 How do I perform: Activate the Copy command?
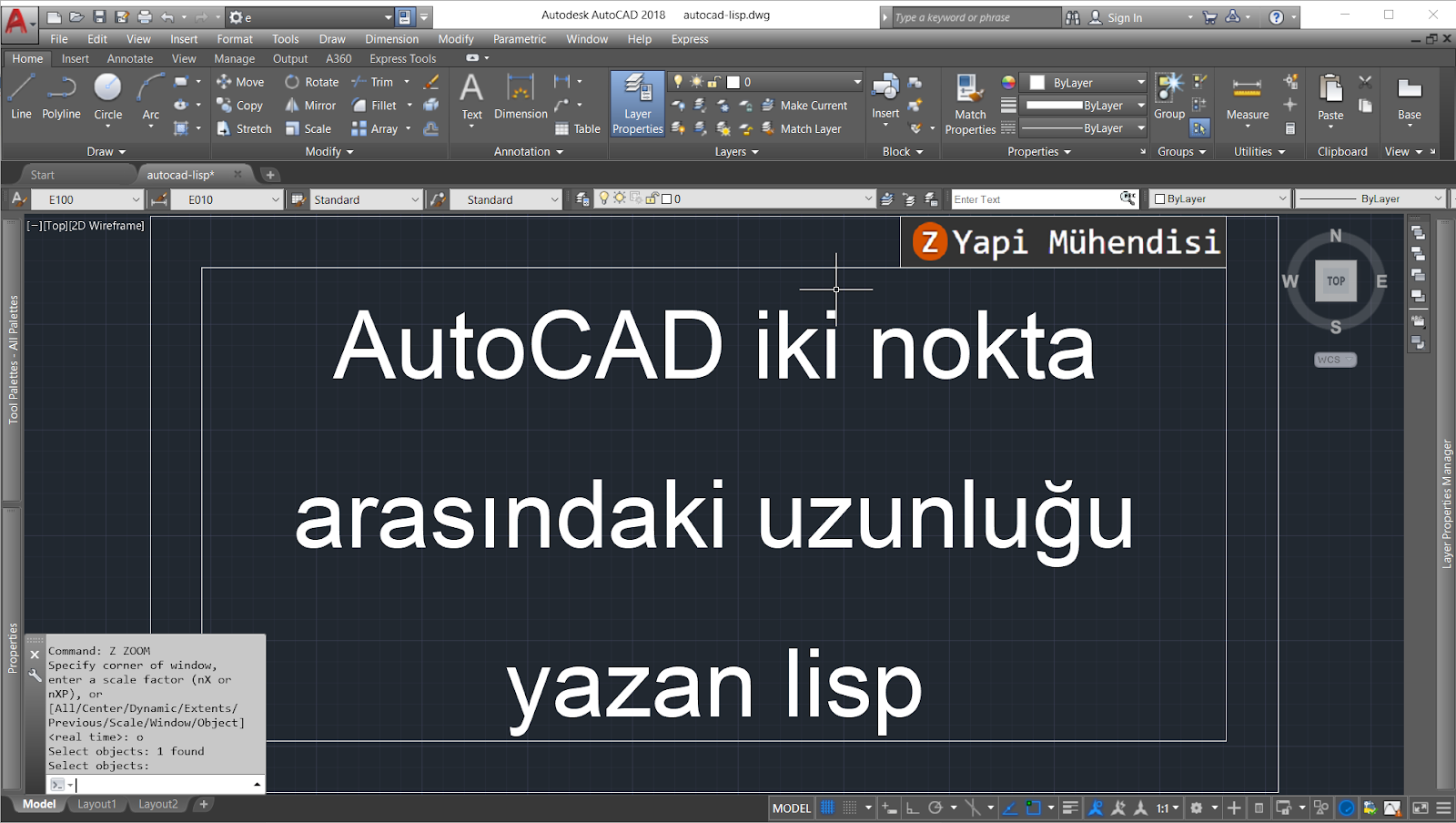point(240,106)
